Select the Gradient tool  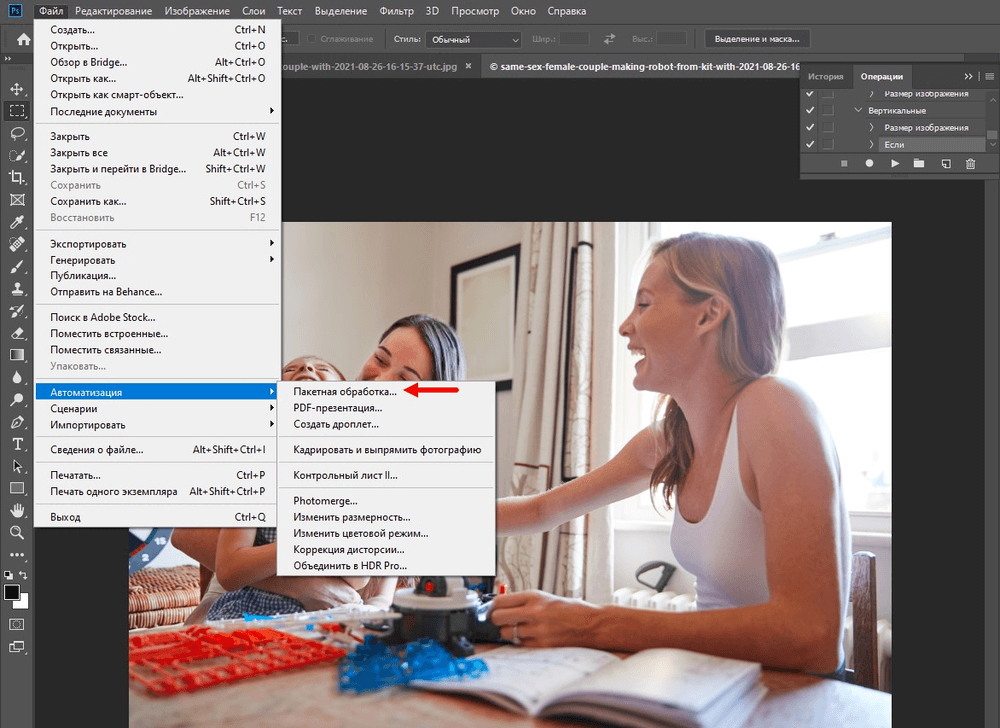point(17,355)
